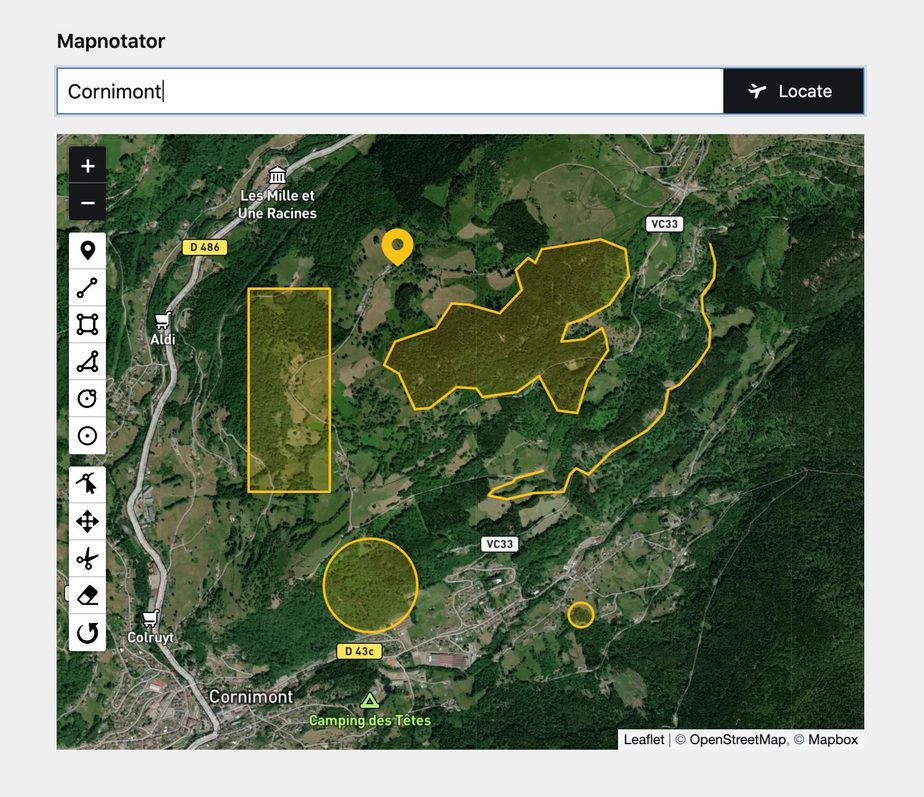Select the draw polygon tool

[88, 362]
